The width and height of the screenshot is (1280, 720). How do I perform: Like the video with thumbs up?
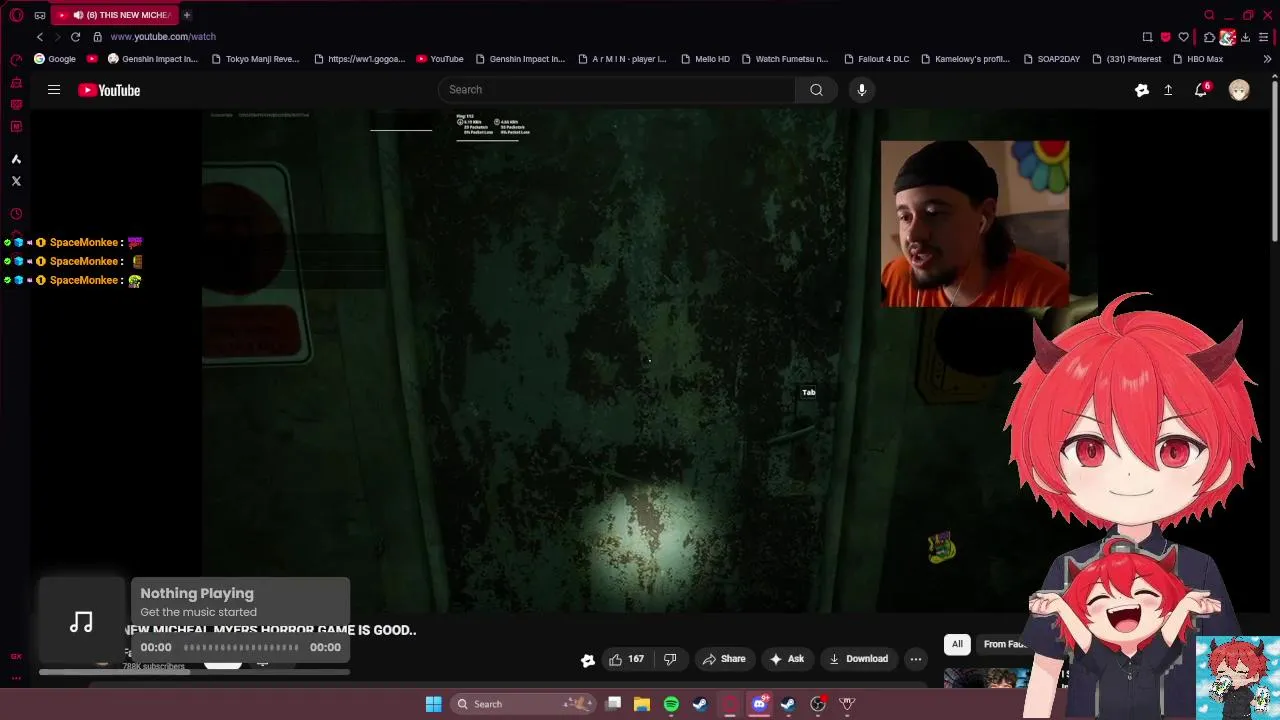tap(626, 659)
